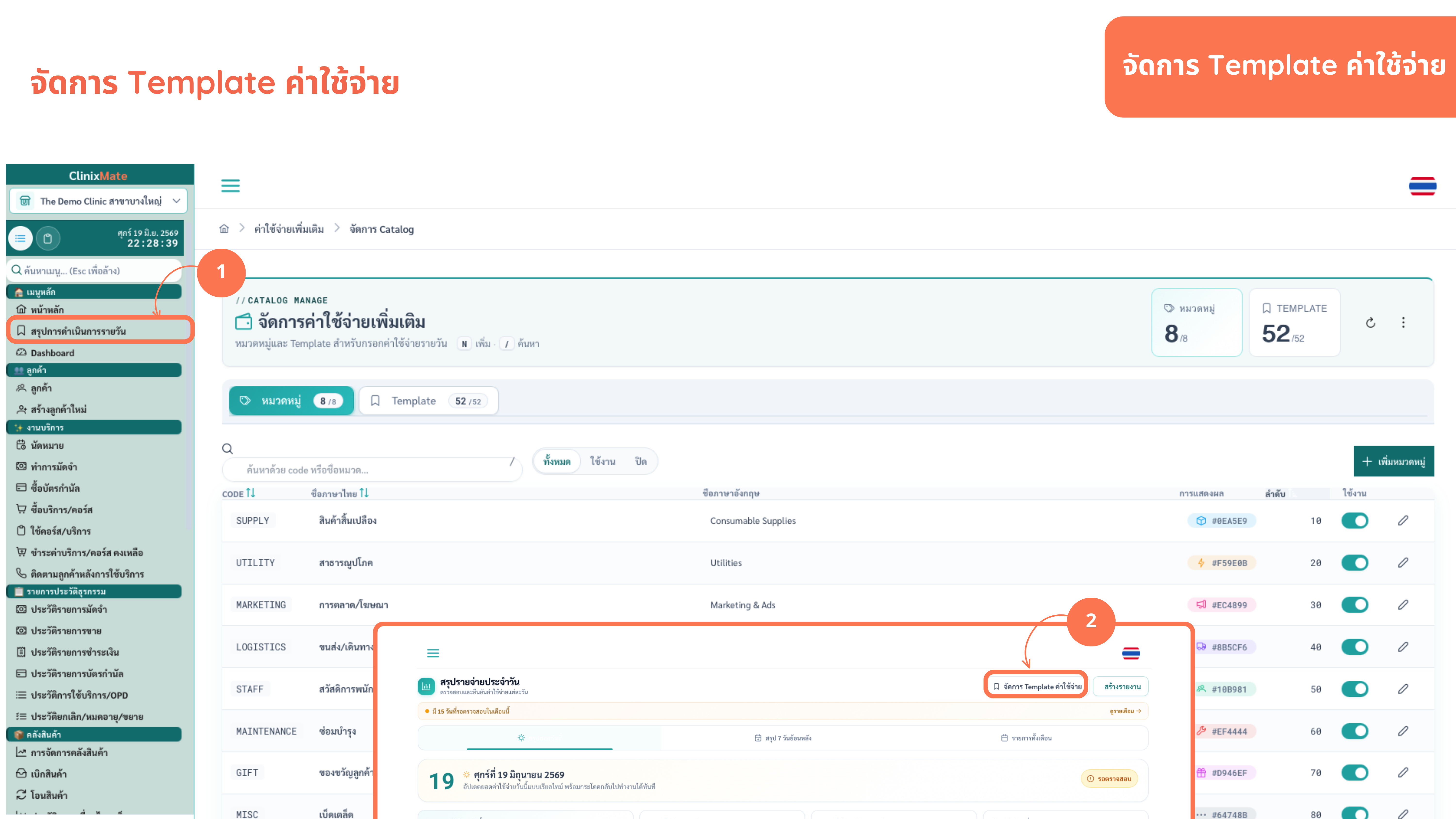Click the TEMPLATE 52 stat card
This screenshot has width=1456, height=819.
[x=1294, y=323]
